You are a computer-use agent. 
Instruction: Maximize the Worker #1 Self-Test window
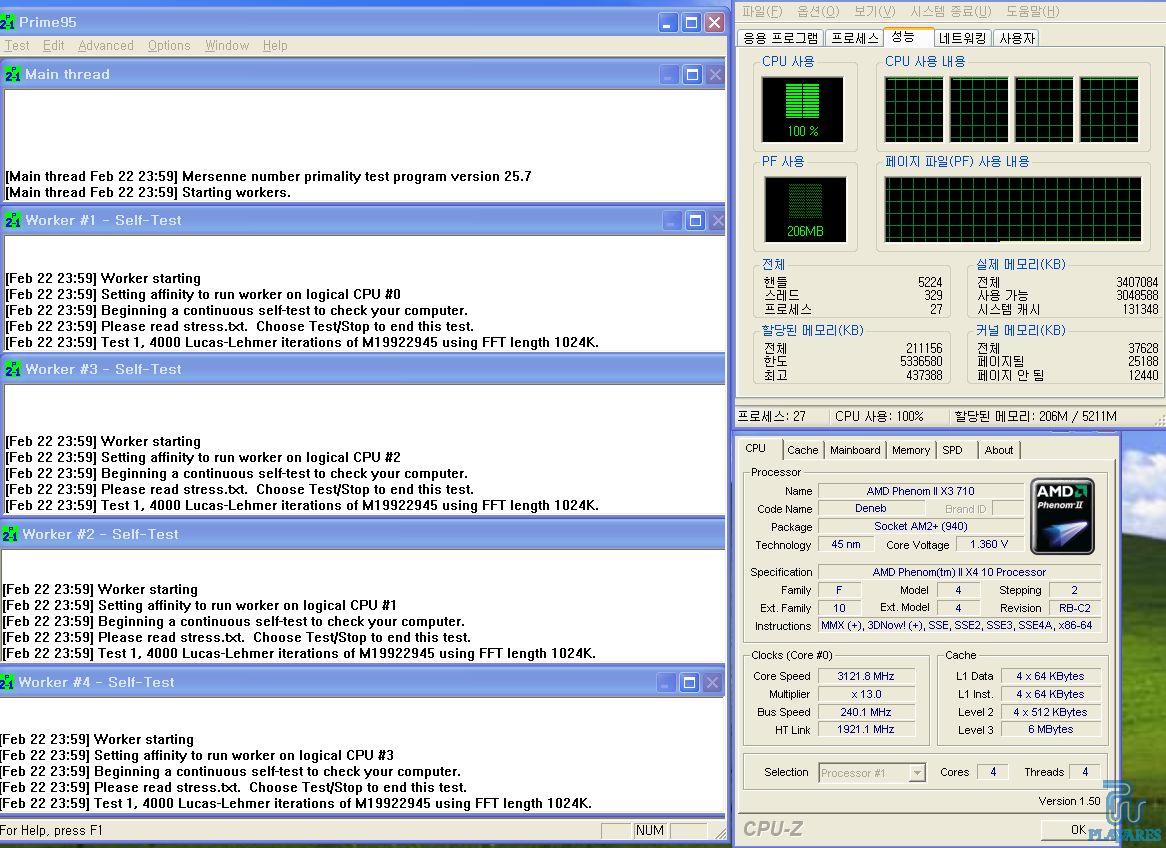[695, 220]
